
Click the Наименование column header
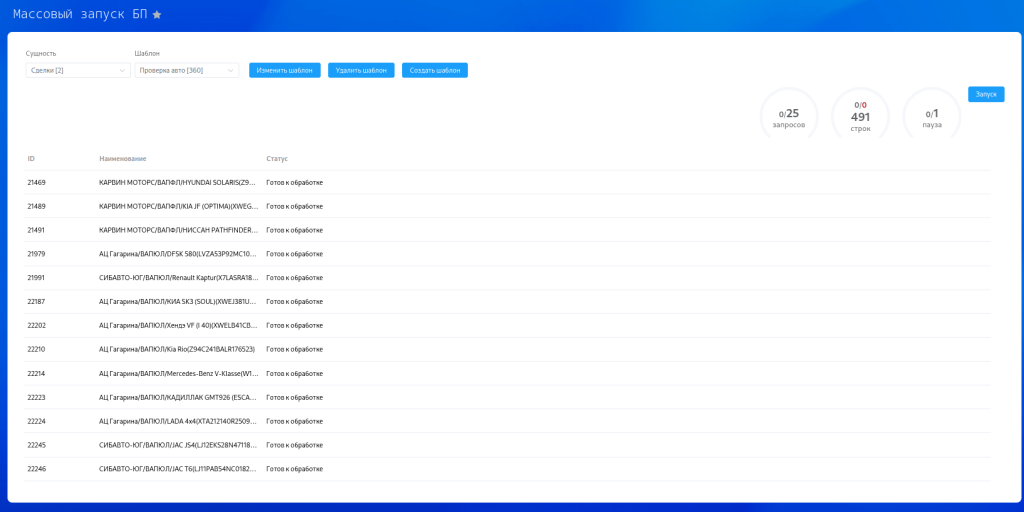click(123, 159)
